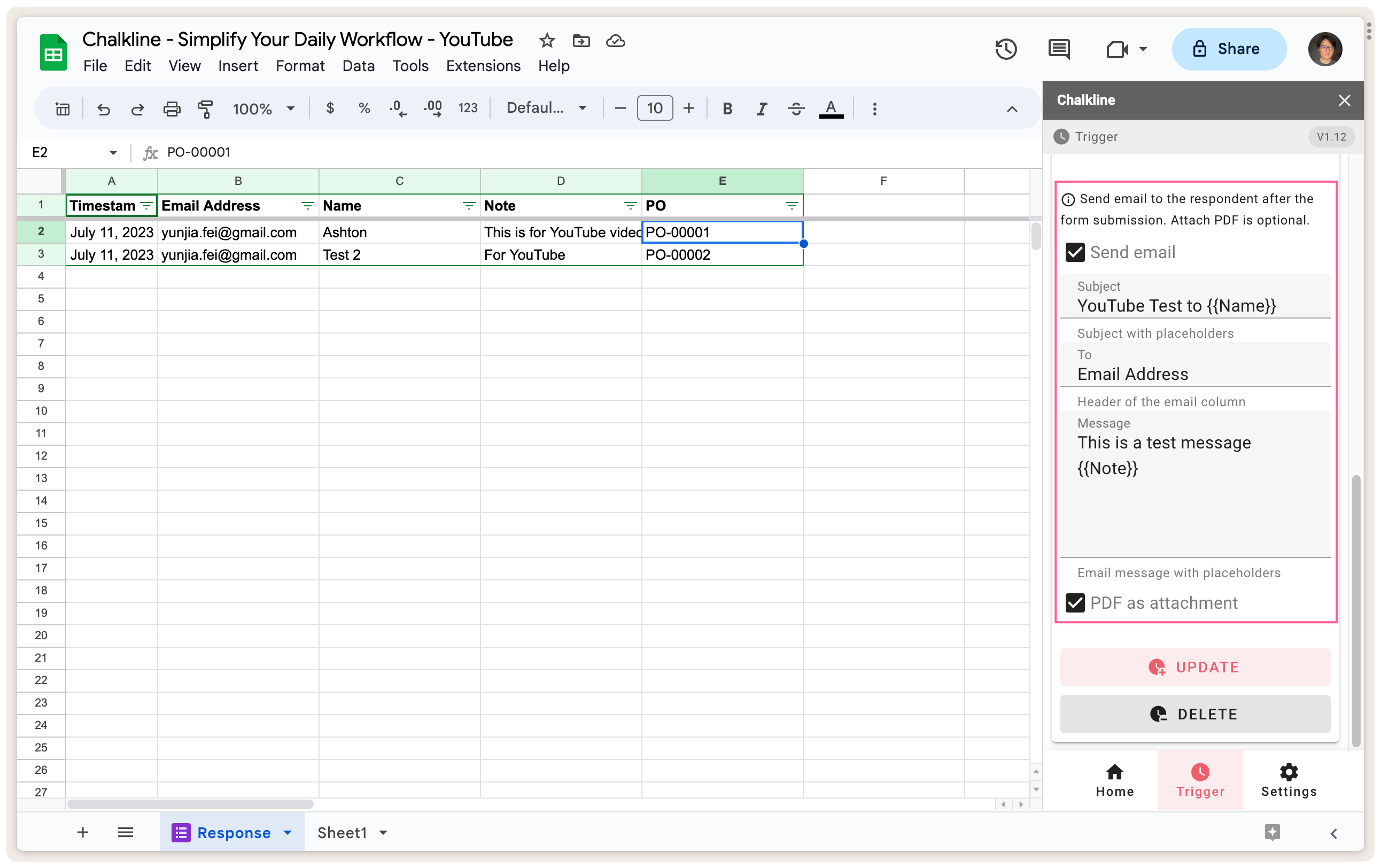Open the zoom 100% dropdown

[263, 109]
